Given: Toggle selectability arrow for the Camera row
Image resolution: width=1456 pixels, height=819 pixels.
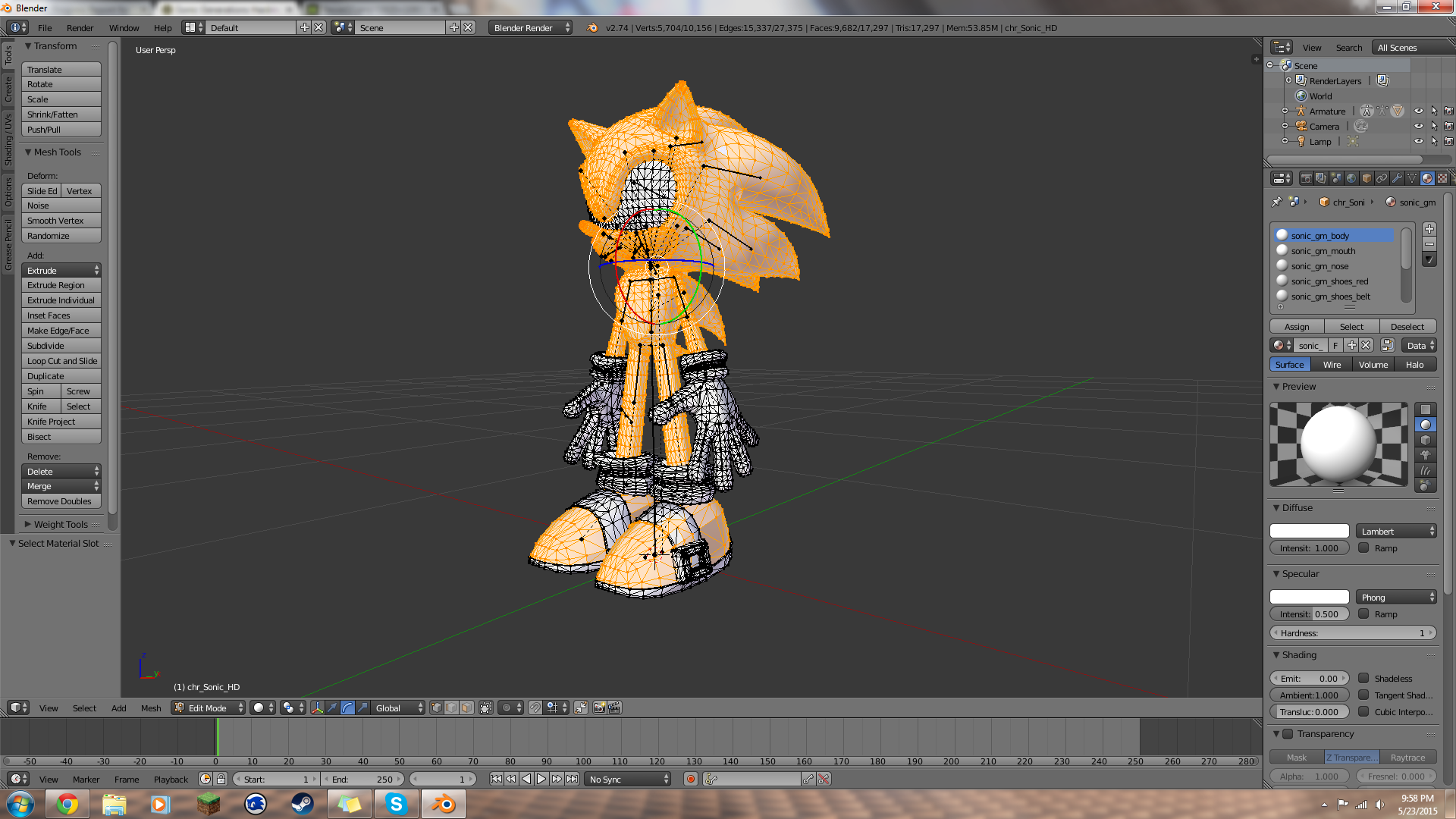Looking at the screenshot, I should pyautogui.click(x=1434, y=126).
